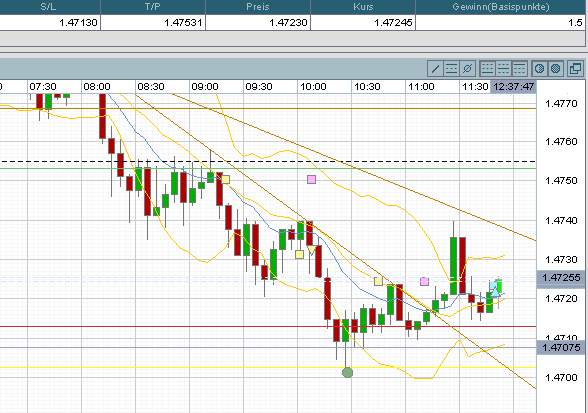Click the fully shaded circle chart icon
The image size is (588, 413).
[556, 69]
